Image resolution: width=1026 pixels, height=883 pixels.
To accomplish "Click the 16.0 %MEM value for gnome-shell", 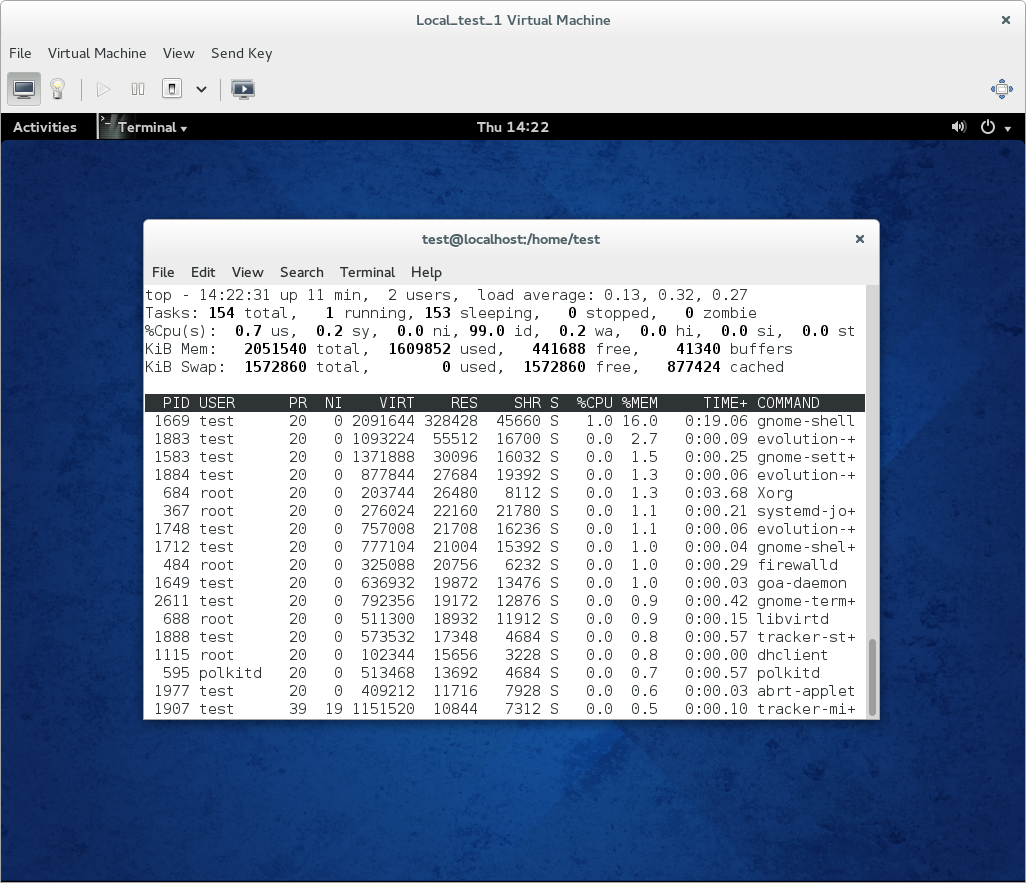I will [x=639, y=421].
